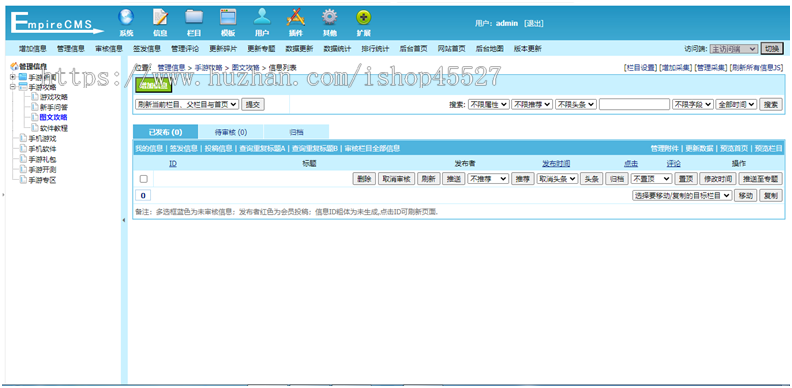
Task: Select the 手游礼包 tree item
Action: pyautogui.click(x=42, y=159)
